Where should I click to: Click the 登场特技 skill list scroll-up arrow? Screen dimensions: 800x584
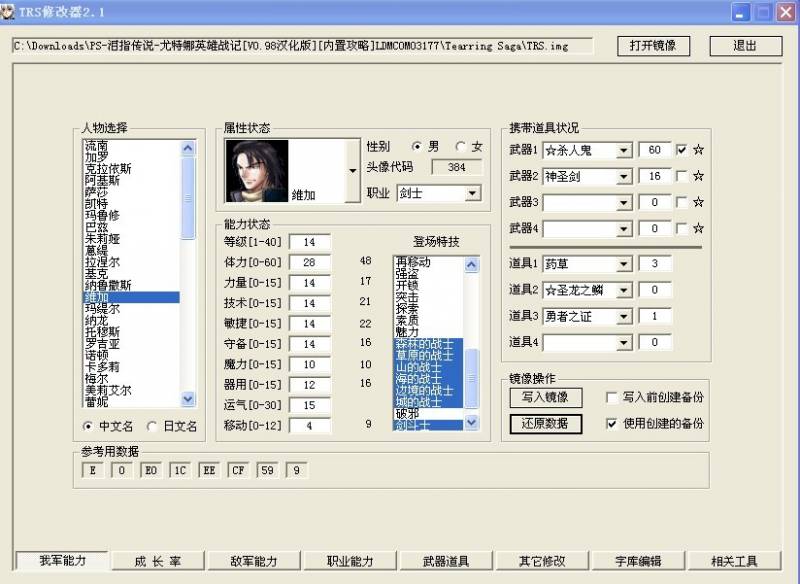pyautogui.click(x=472, y=264)
